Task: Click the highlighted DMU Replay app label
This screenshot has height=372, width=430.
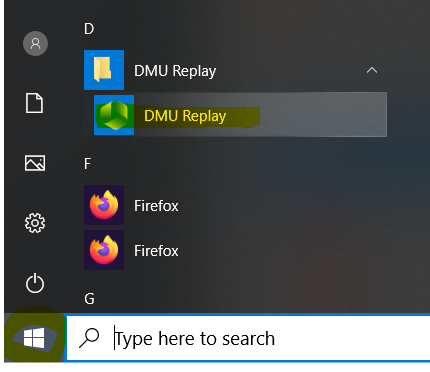Action: (185, 116)
